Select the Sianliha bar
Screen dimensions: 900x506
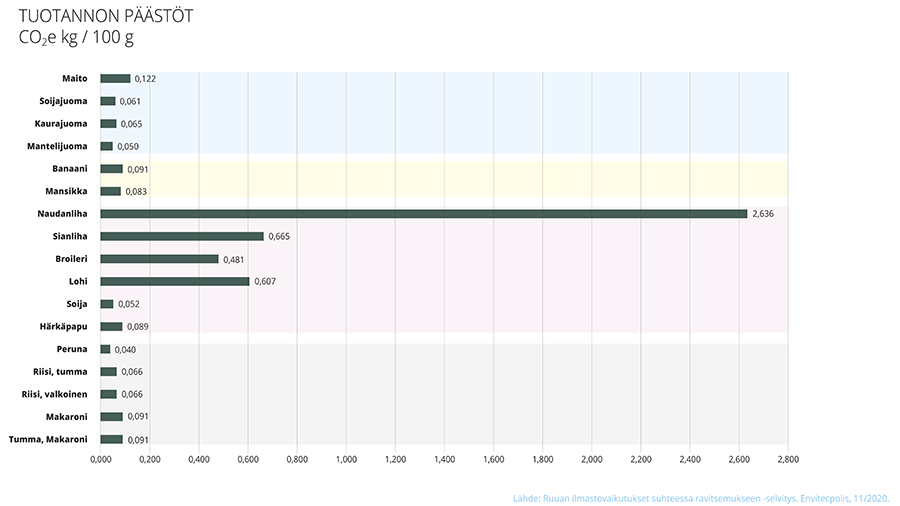[x=181, y=236]
